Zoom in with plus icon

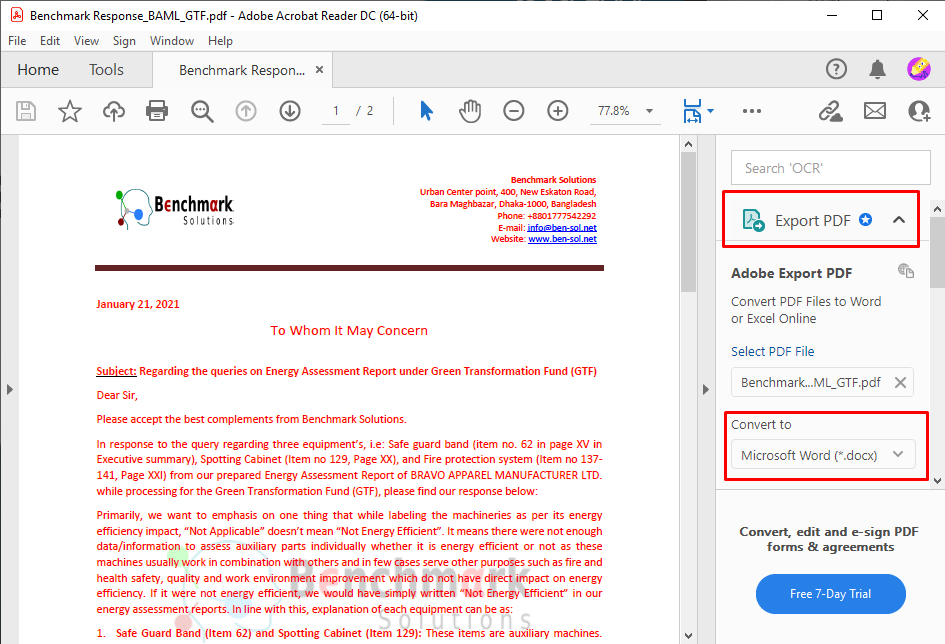coord(557,111)
